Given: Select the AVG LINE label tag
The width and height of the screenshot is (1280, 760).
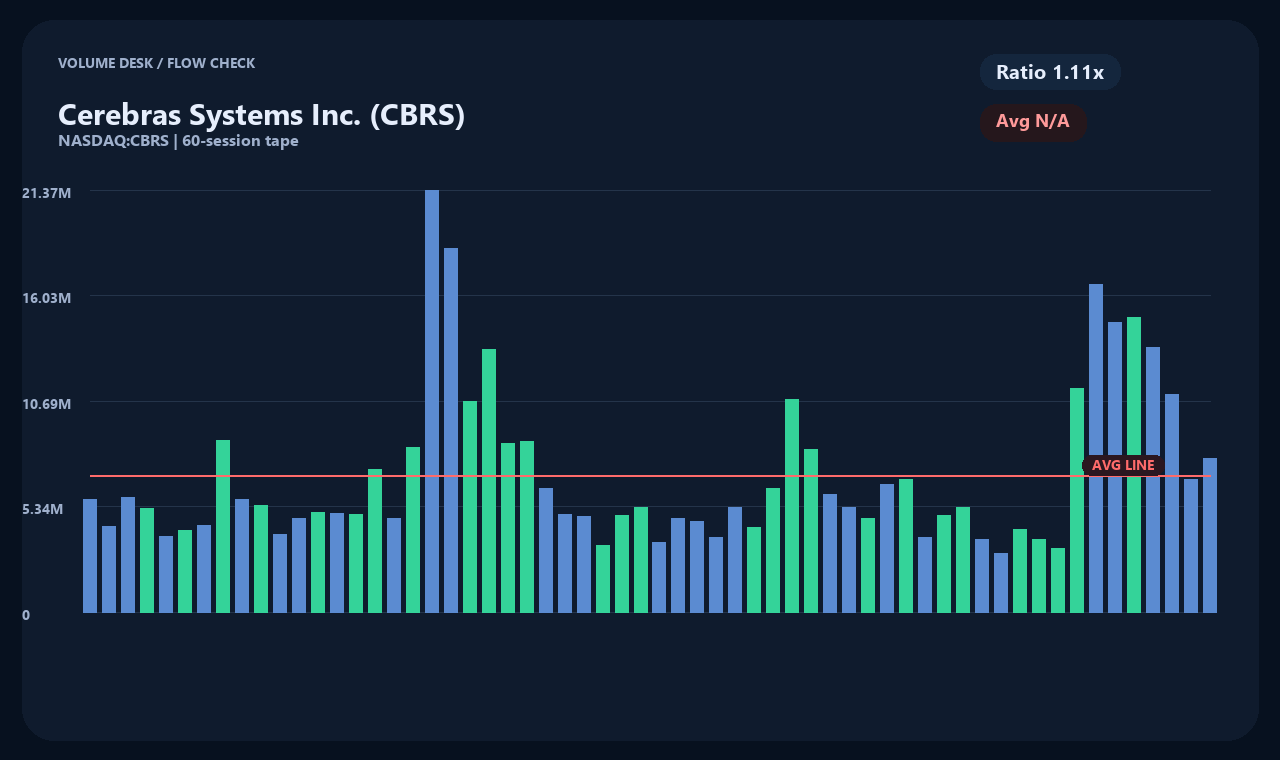Looking at the screenshot, I should tap(1123, 465).
